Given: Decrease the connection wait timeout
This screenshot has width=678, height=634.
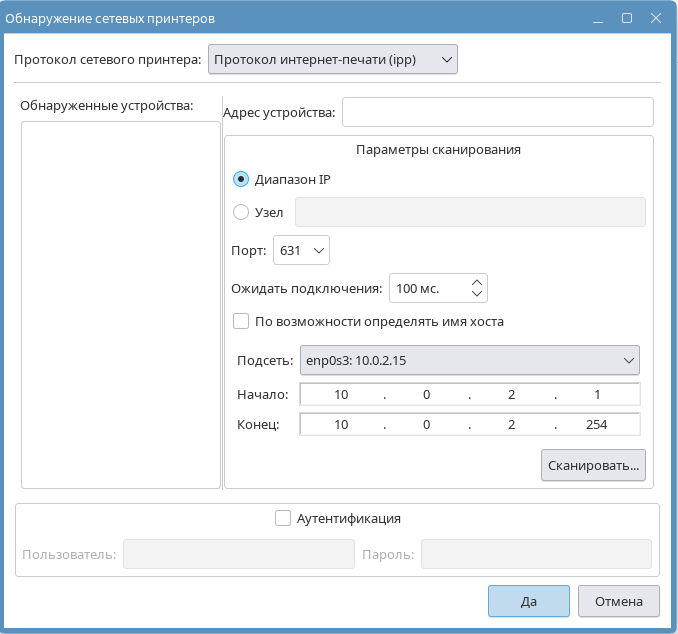Looking at the screenshot, I should tap(477, 295).
